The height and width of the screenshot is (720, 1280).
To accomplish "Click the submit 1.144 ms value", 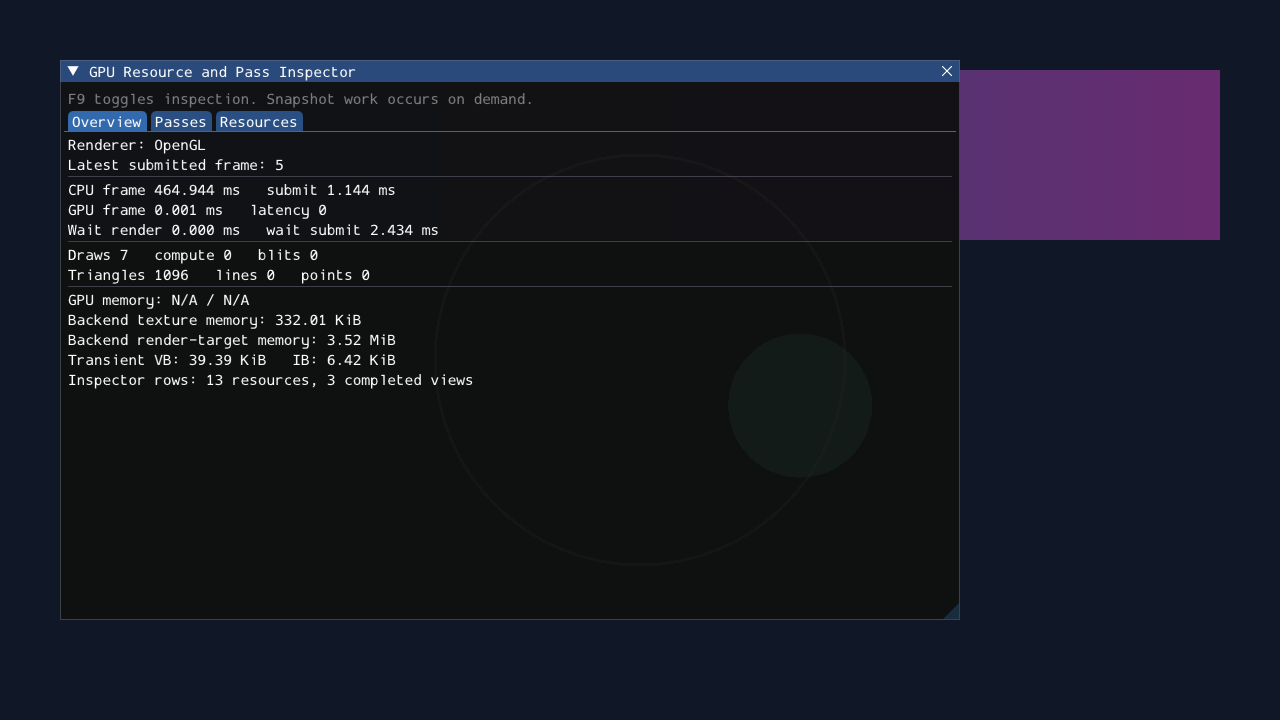I will click(331, 190).
